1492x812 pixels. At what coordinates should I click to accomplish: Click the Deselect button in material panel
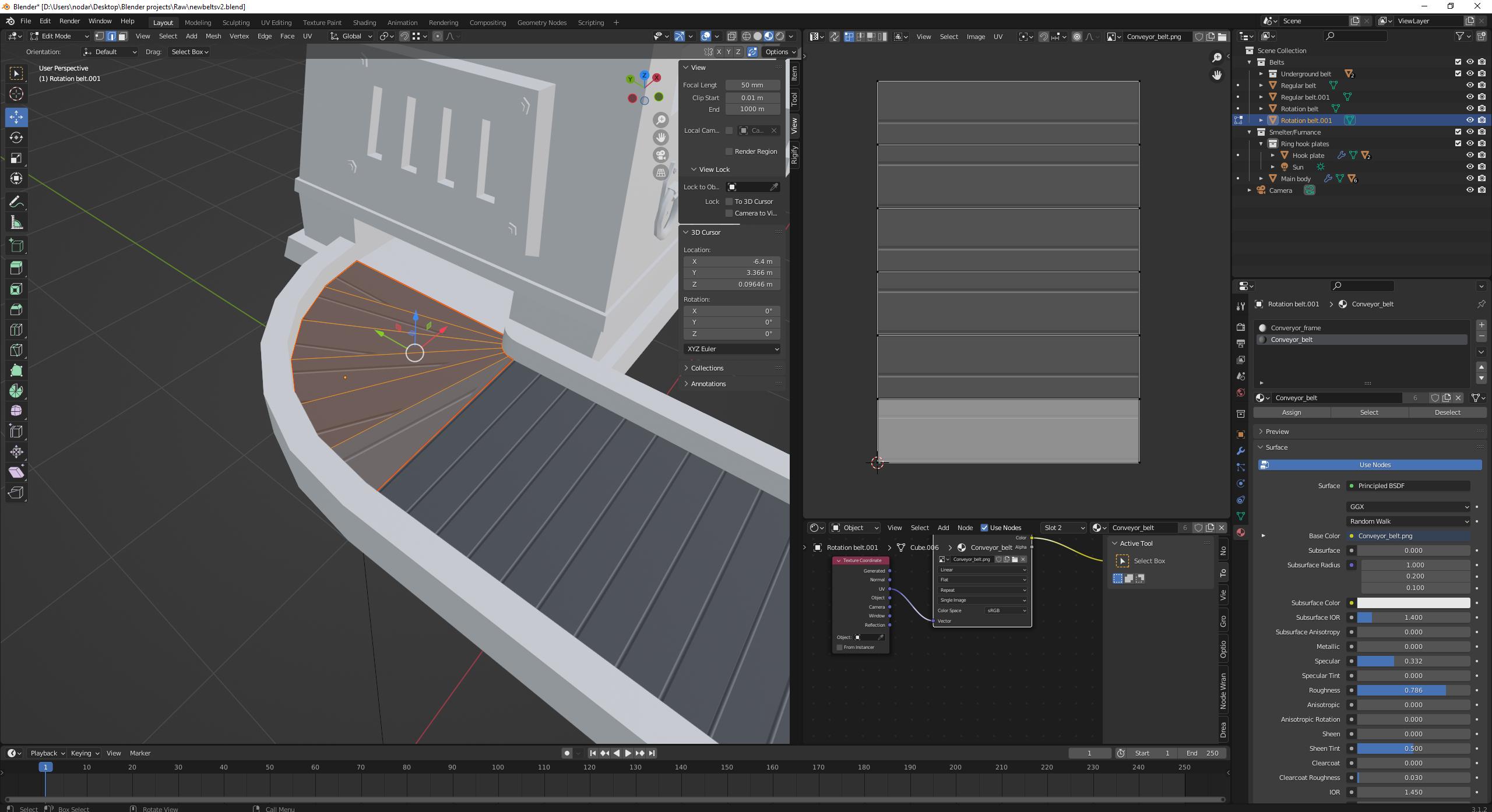pos(1448,412)
